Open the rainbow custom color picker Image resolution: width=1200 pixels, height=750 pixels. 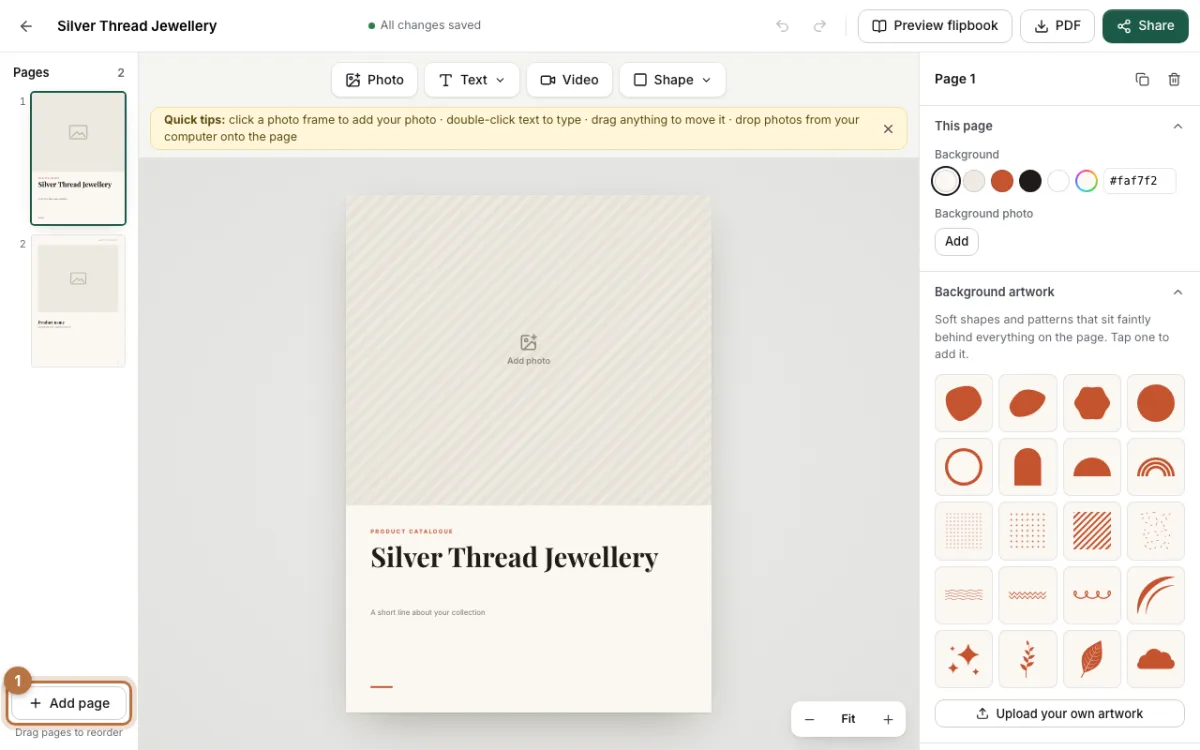tap(1086, 181)
